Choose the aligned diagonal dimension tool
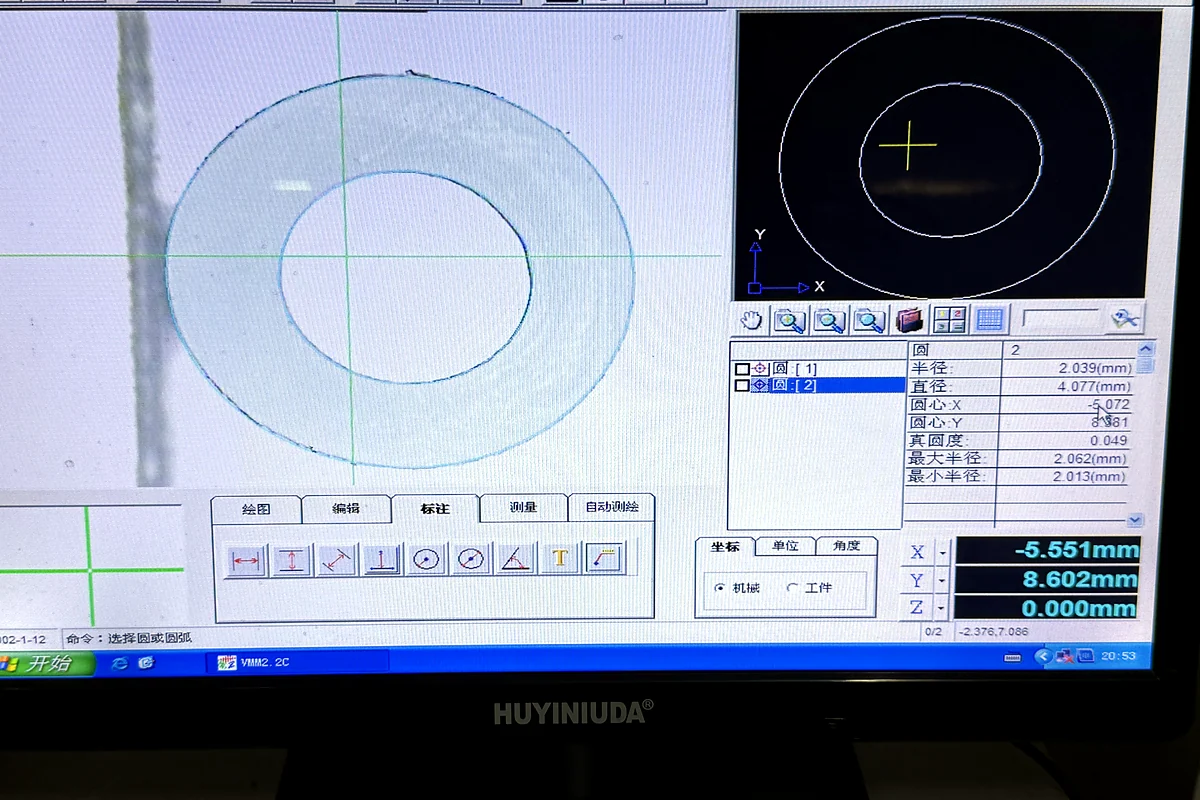This screenshot has height=800, width=1200. (x=337, y=560)
